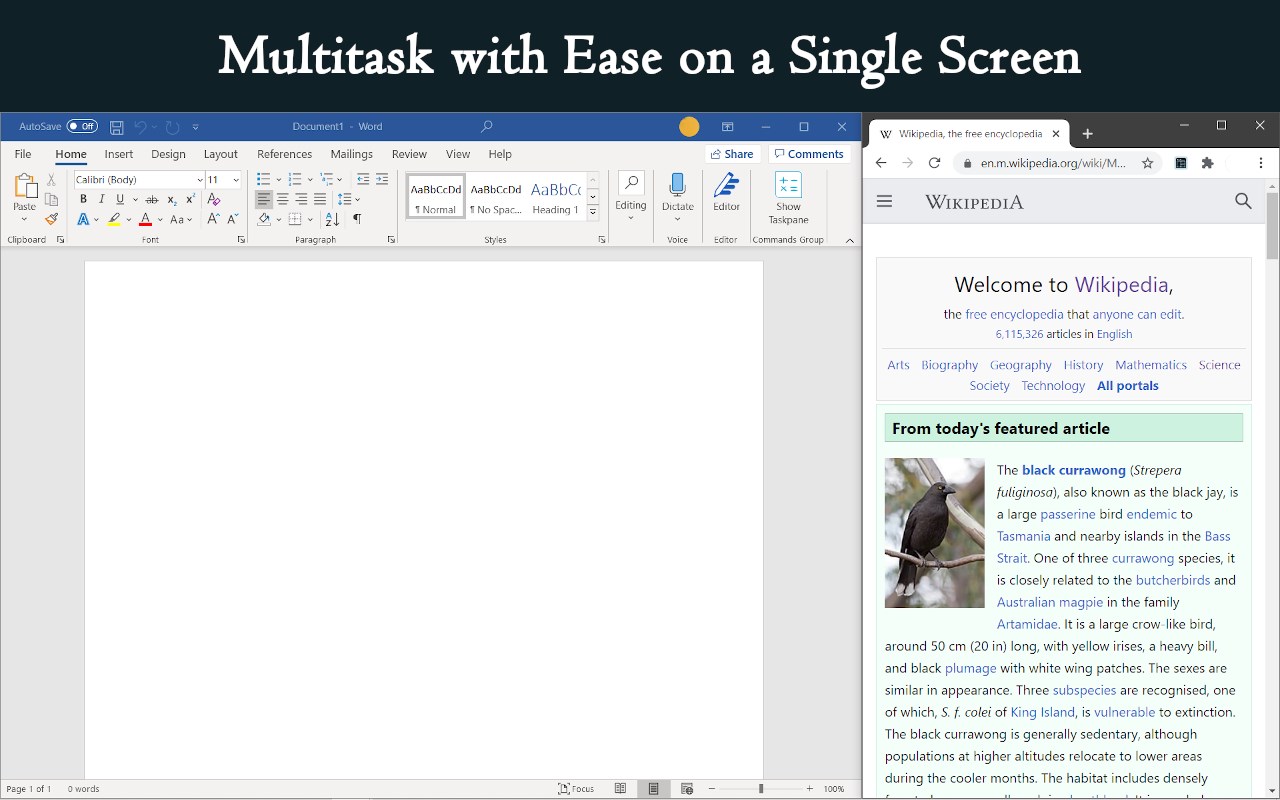The height and width of the screenshot is (800, 1280).
Task: Open the Wikipedia search magnifier
Action: point(1243,201)
